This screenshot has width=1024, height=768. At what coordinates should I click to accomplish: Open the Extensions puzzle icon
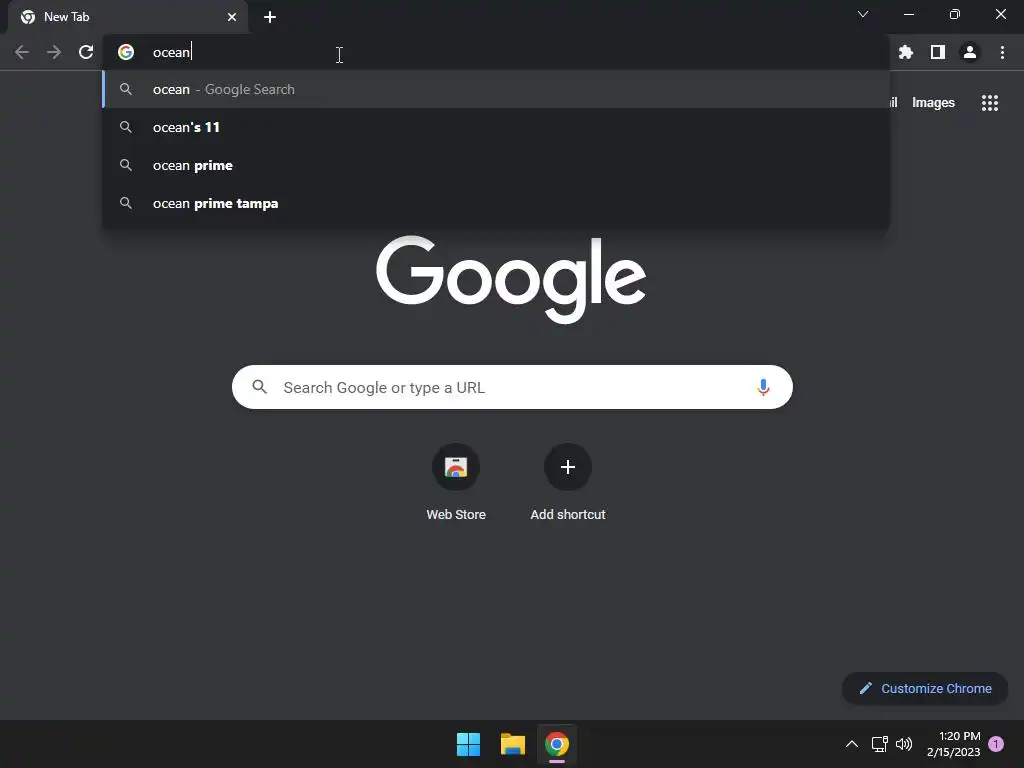point(906,52)
